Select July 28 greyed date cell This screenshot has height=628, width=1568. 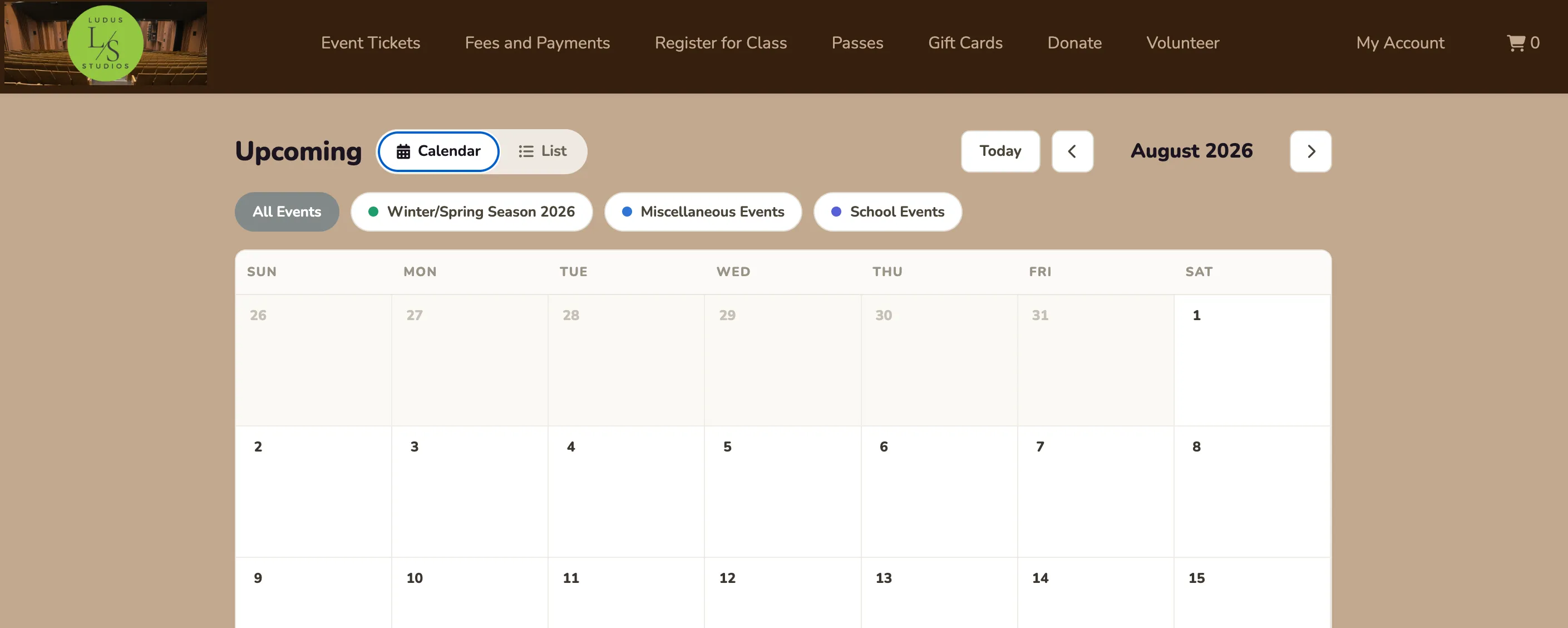627,360
